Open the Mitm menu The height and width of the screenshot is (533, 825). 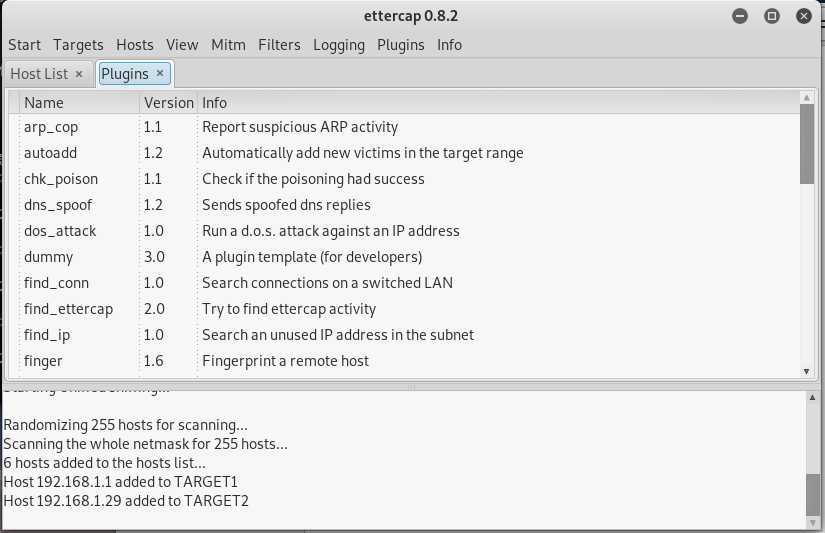tap(228, 45)
